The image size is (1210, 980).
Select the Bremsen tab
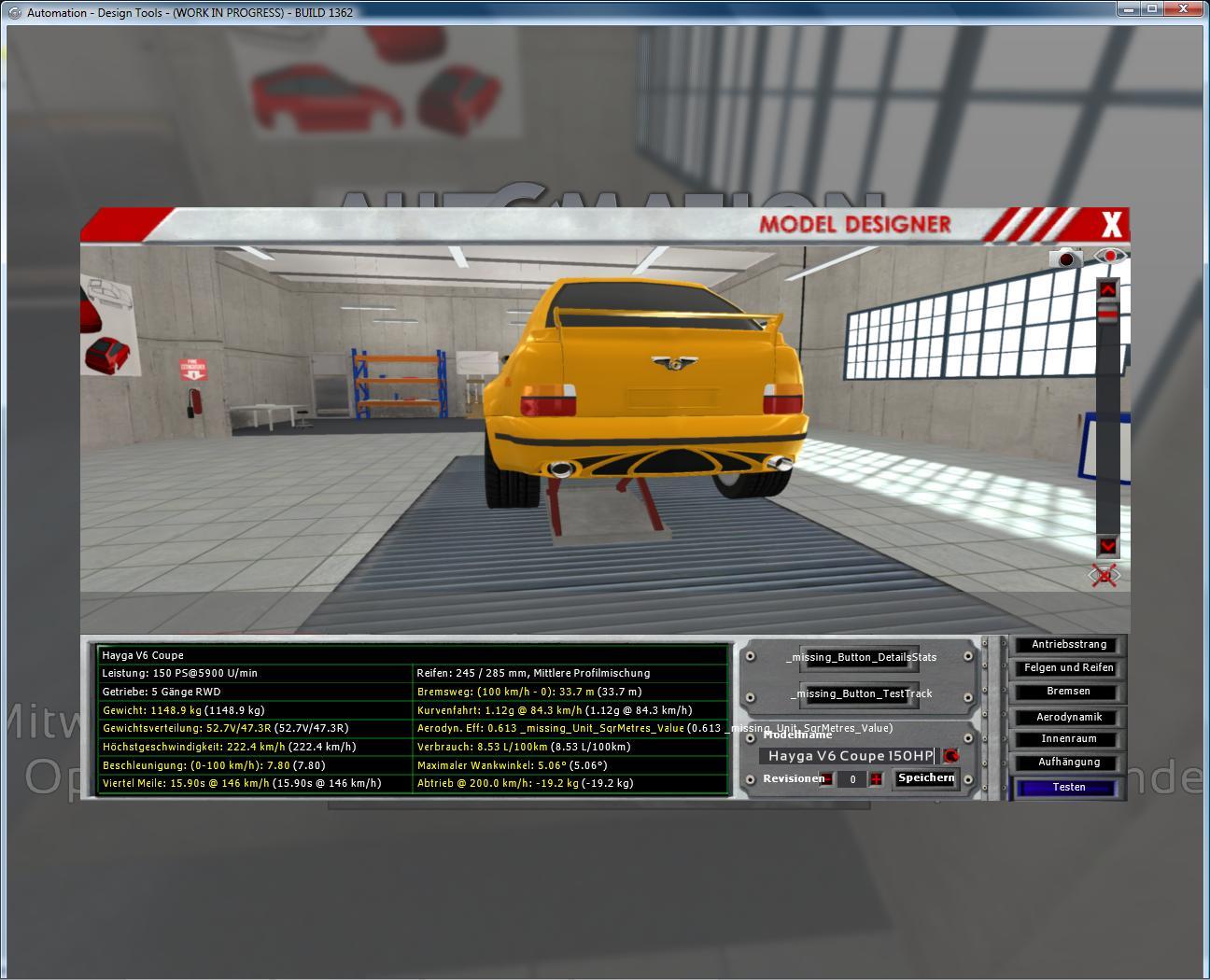click(x=1068, y=692)
